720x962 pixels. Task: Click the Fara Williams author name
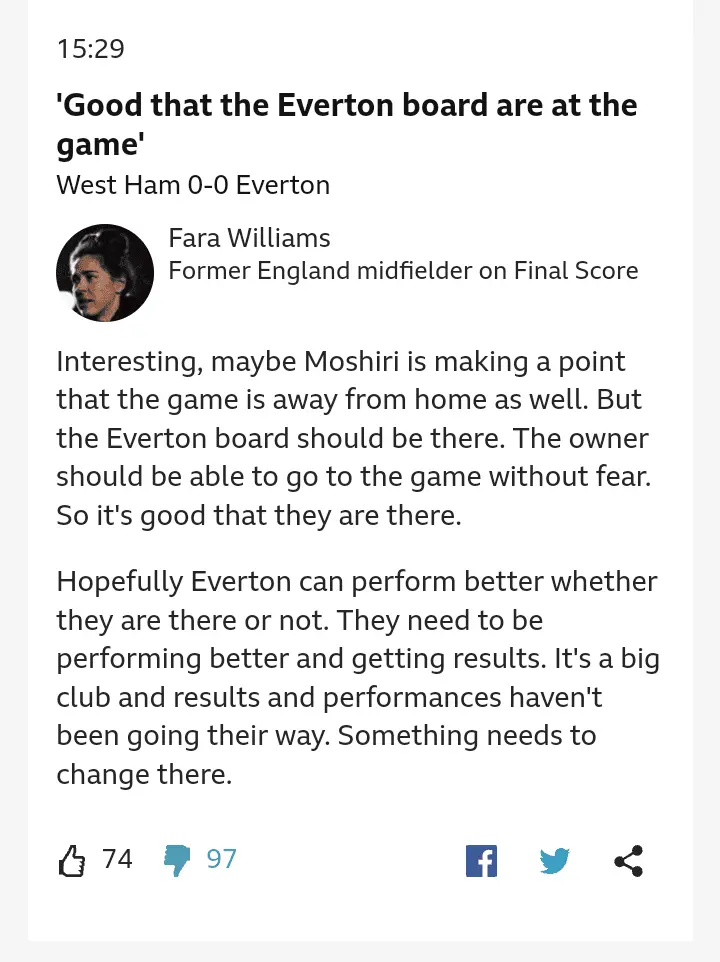click(249, 238)
